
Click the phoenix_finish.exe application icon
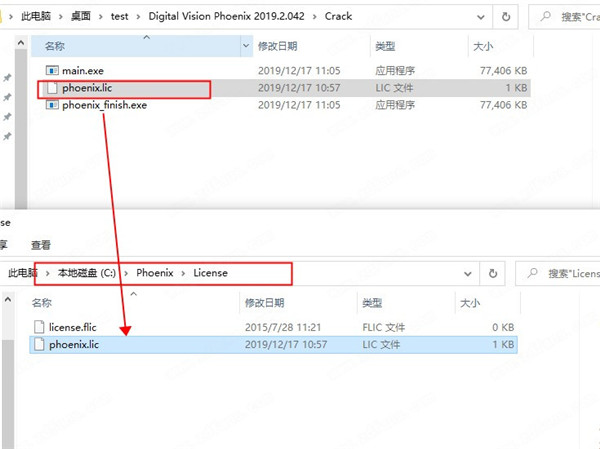point(52,104)
